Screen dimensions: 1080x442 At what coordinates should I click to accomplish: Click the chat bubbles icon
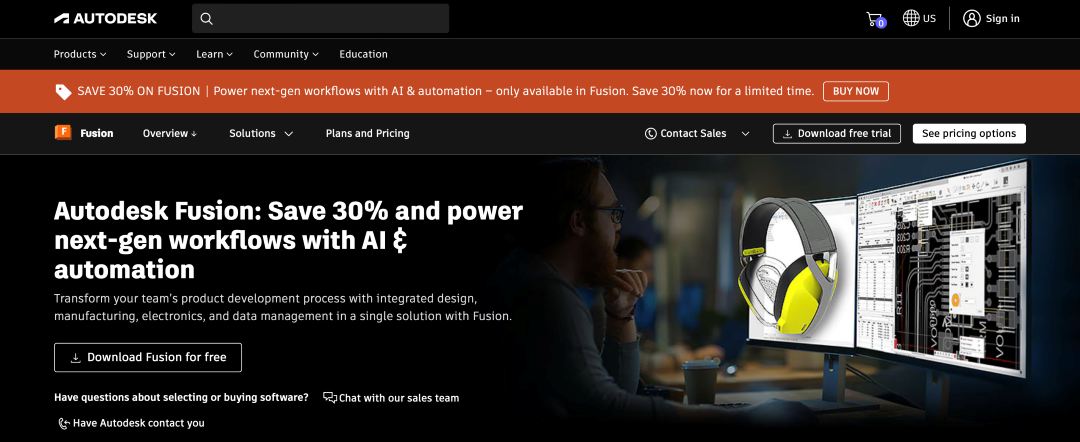coord(330,398)
